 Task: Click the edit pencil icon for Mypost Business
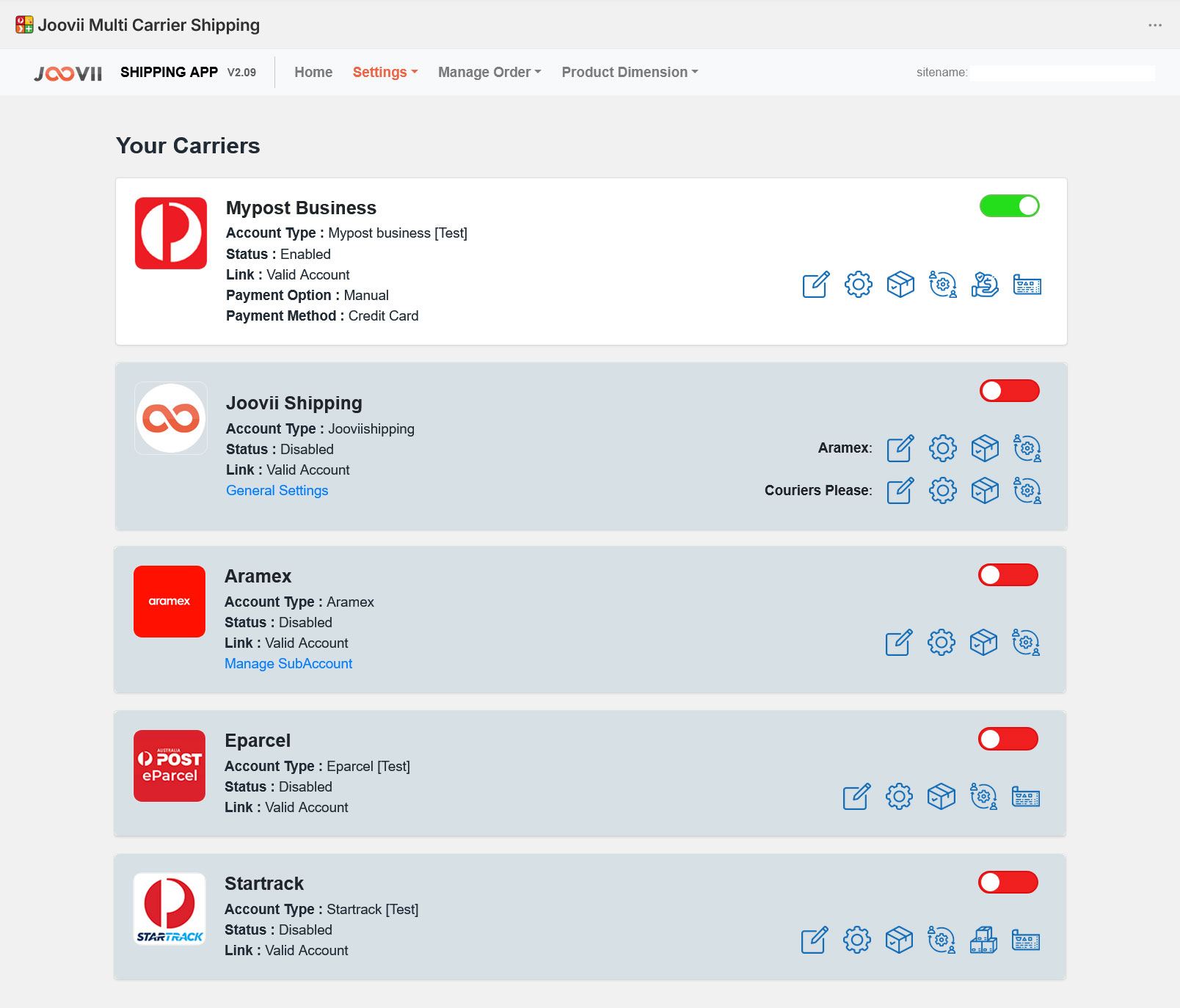pyautogui.click(x=816, y=284)
